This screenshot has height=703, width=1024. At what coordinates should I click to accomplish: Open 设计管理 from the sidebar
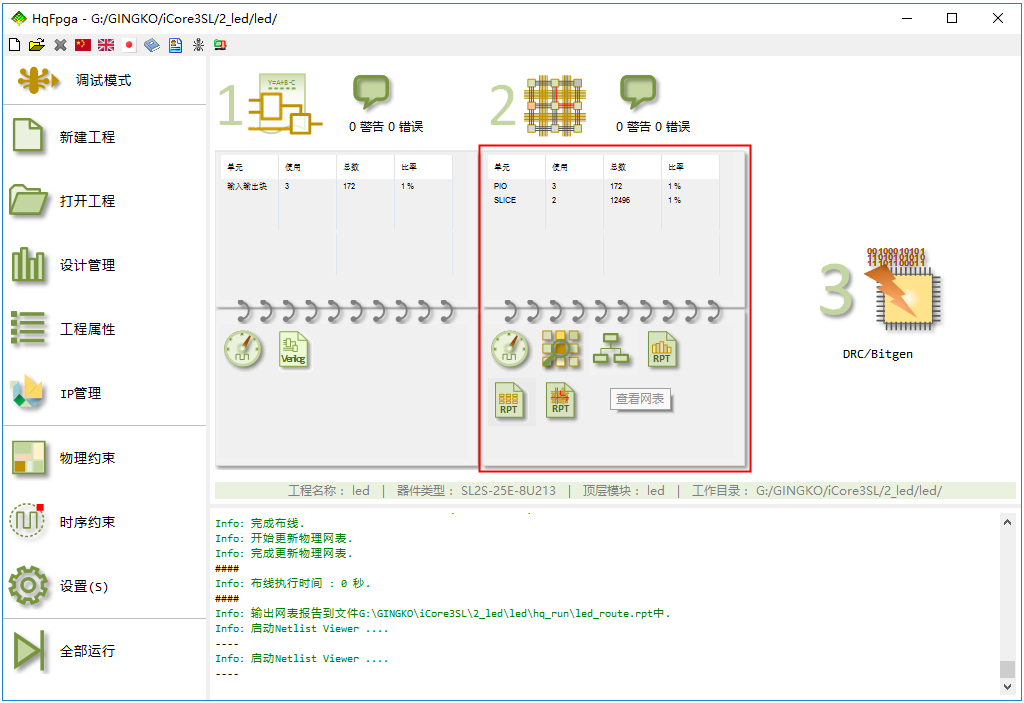(x=87, y=265)
